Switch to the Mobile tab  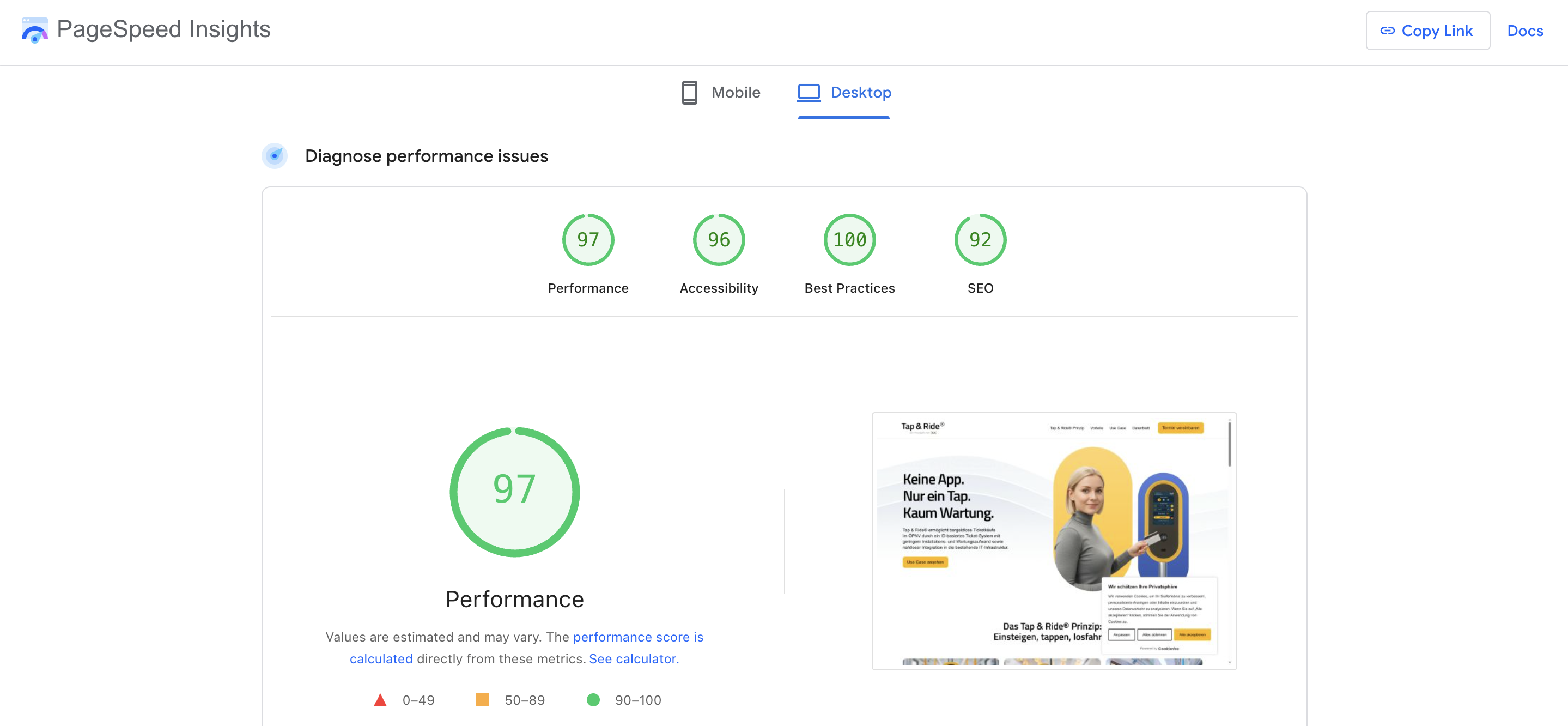tap(721, 93)
